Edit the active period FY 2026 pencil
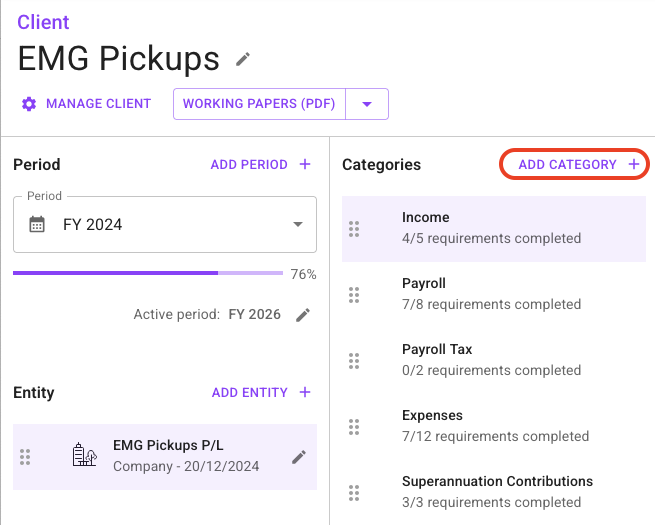 click(303, 315)
